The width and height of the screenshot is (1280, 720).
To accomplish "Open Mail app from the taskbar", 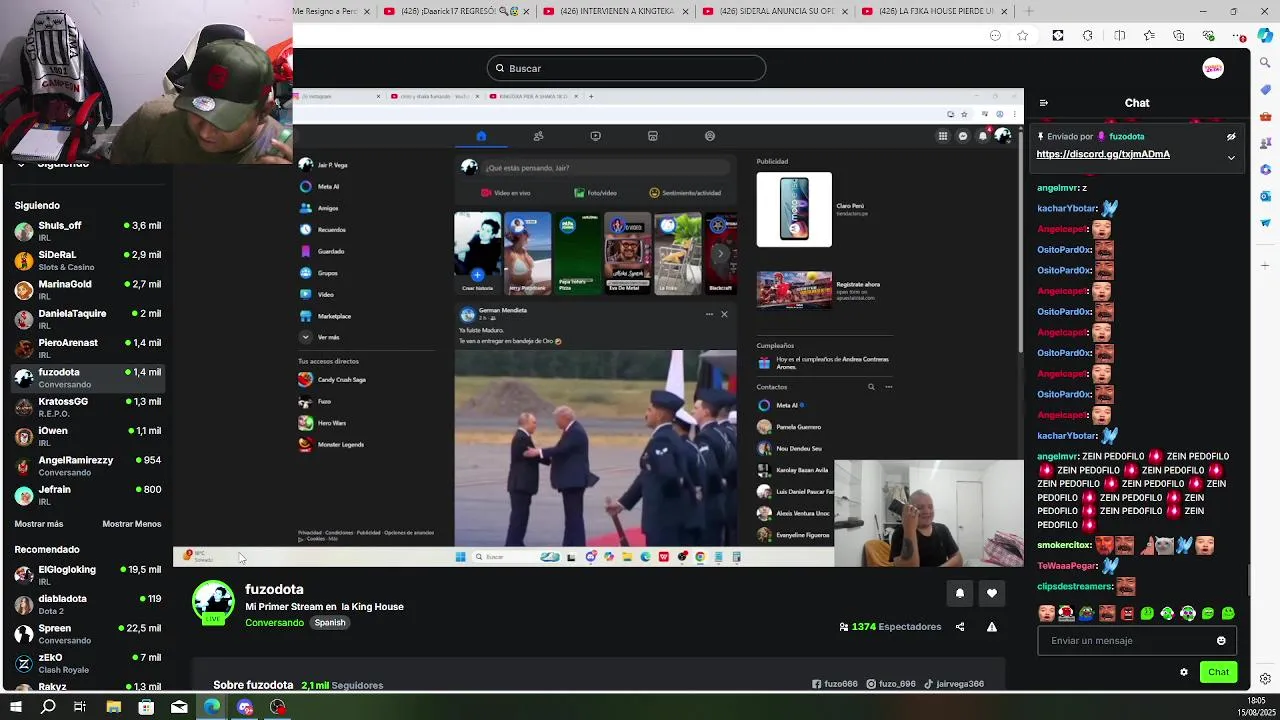I will (x=179, y=707).
